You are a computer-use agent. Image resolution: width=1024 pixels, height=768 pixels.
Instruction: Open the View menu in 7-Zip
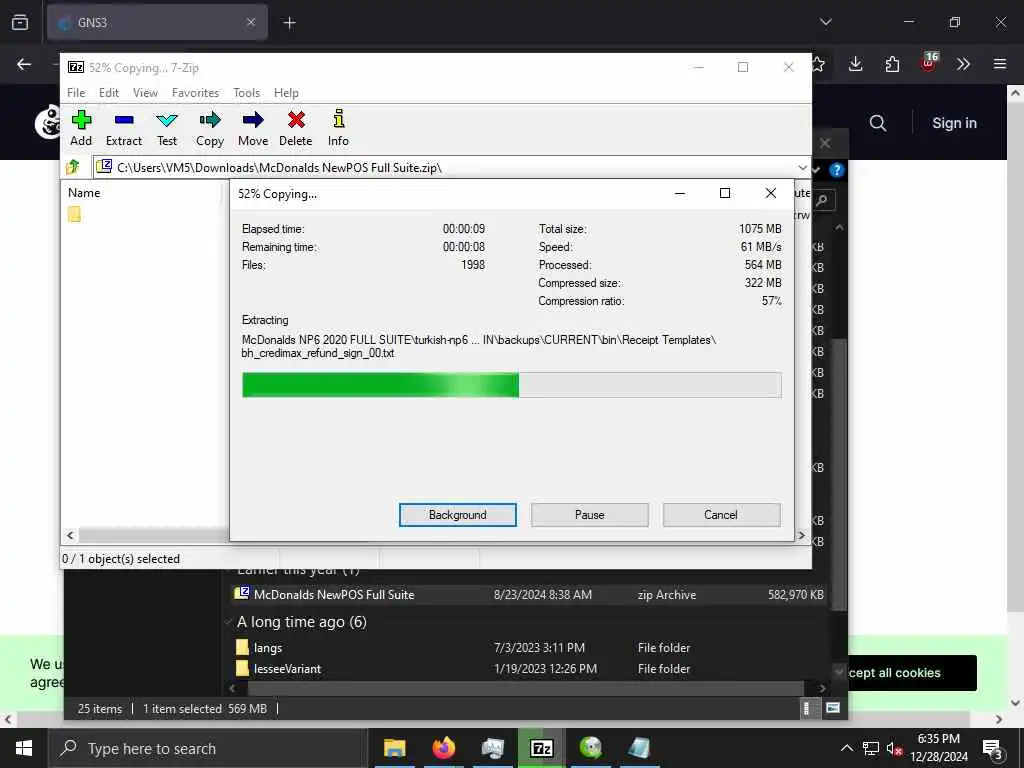[145, 93]
